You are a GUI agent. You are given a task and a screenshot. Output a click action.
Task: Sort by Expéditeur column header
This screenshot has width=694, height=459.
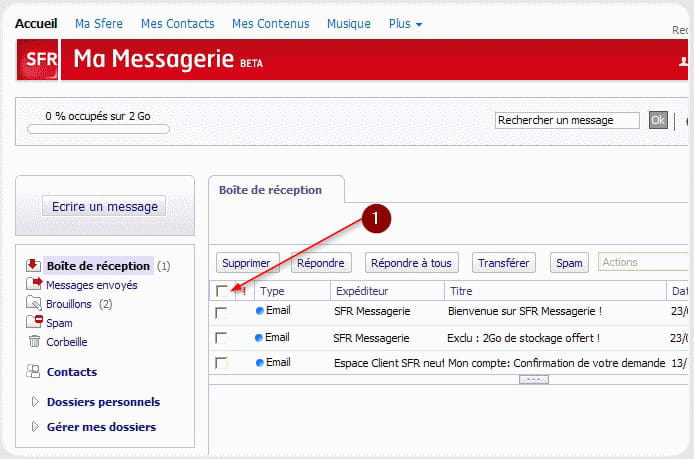(x=387, y=291)
